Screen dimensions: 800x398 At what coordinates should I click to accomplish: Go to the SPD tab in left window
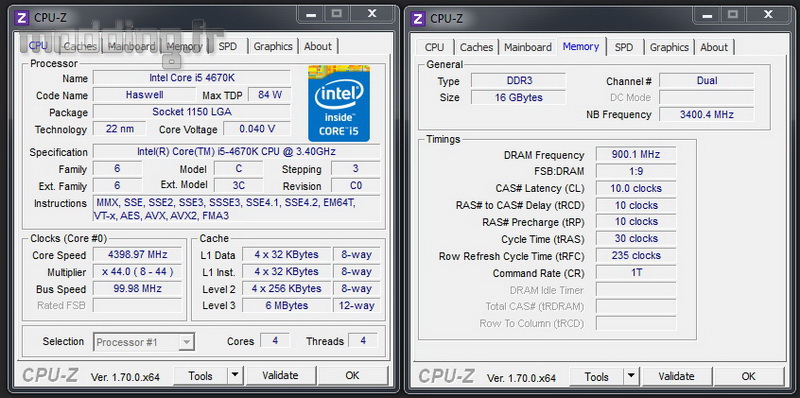click(x=228, y=46)
